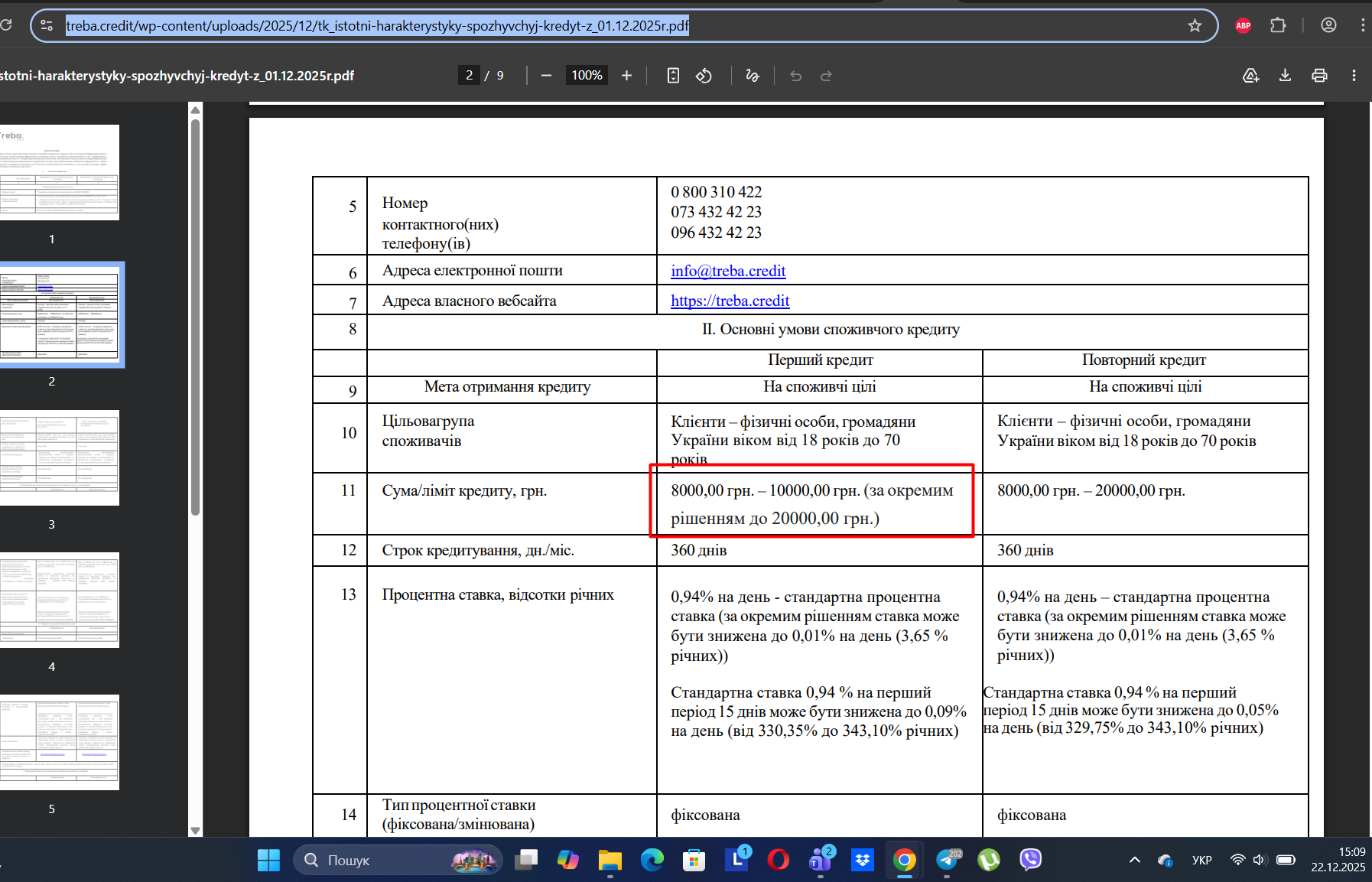
Task: Select the PDF page number field
Action: [469, 75]
